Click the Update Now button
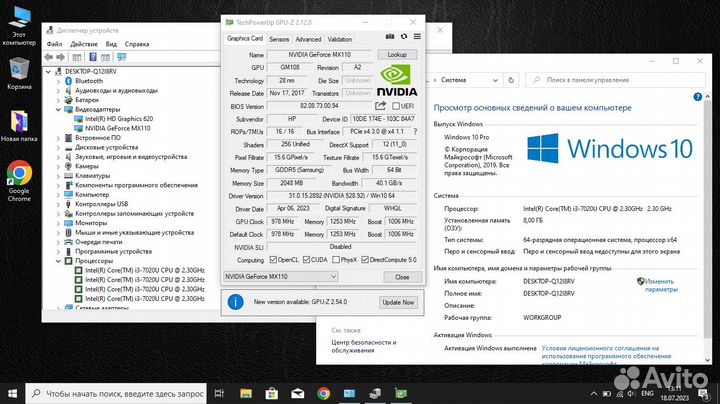 pyautogui.click(x=398, y=303)
